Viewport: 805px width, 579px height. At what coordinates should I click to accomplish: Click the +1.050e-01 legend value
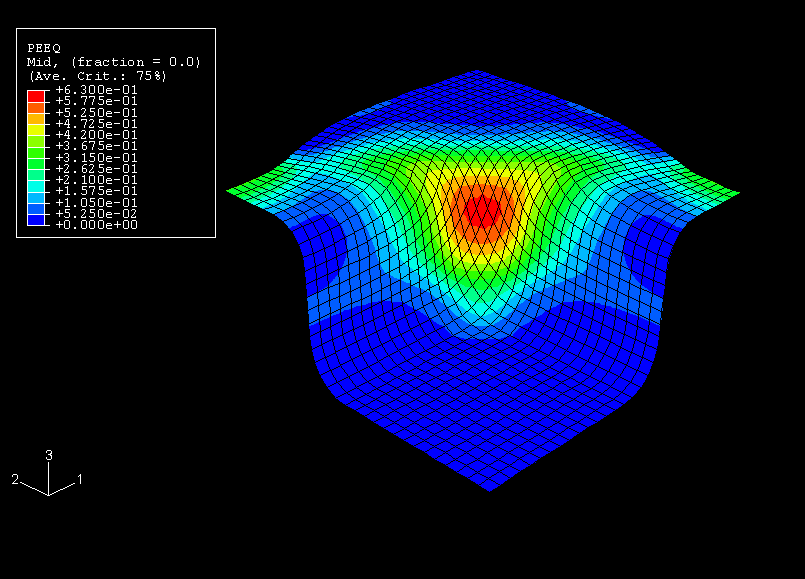[97, 203]
